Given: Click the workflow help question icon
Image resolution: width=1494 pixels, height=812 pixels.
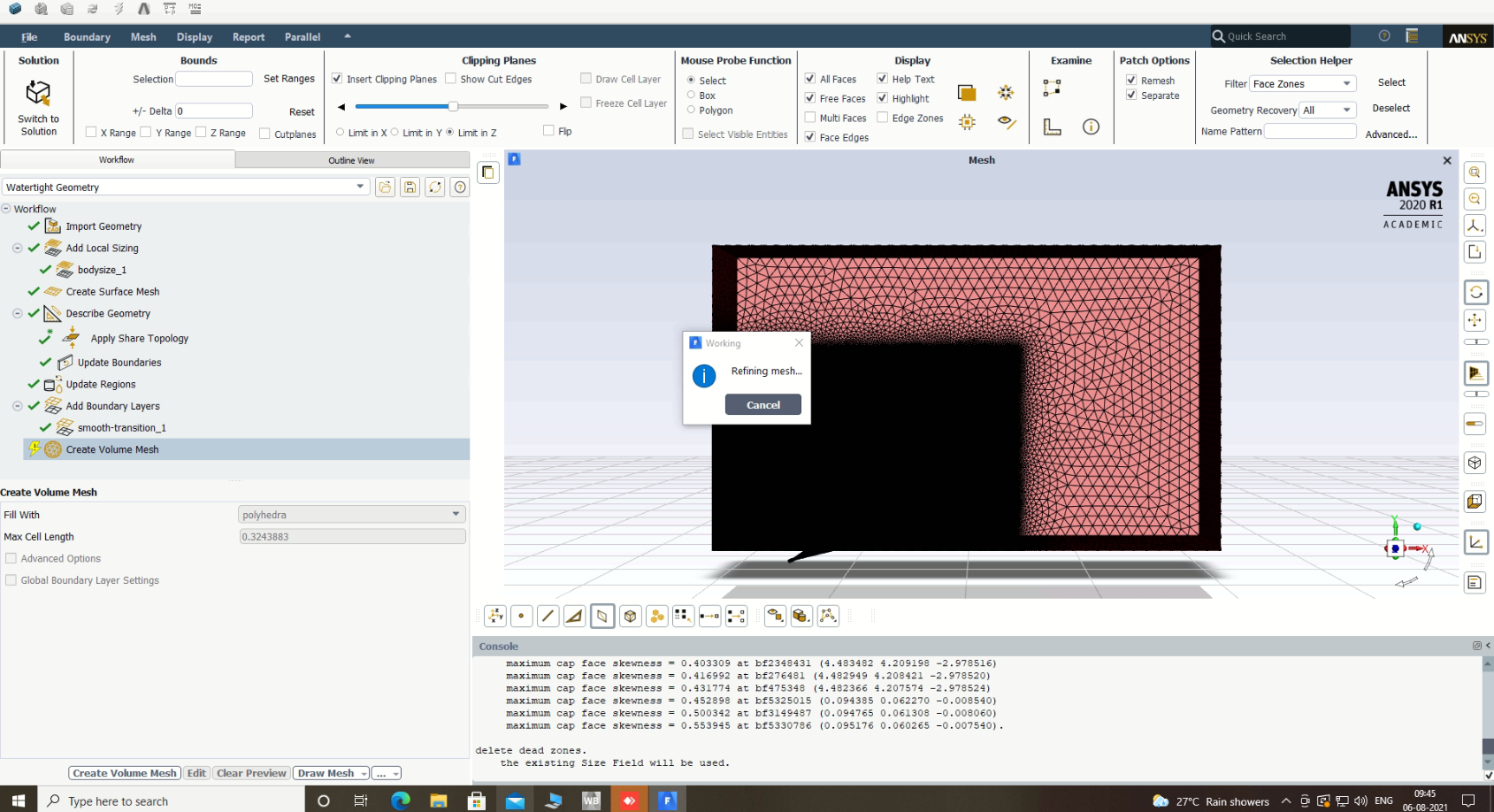Looking at the screenshot, I should pos(459,187).
